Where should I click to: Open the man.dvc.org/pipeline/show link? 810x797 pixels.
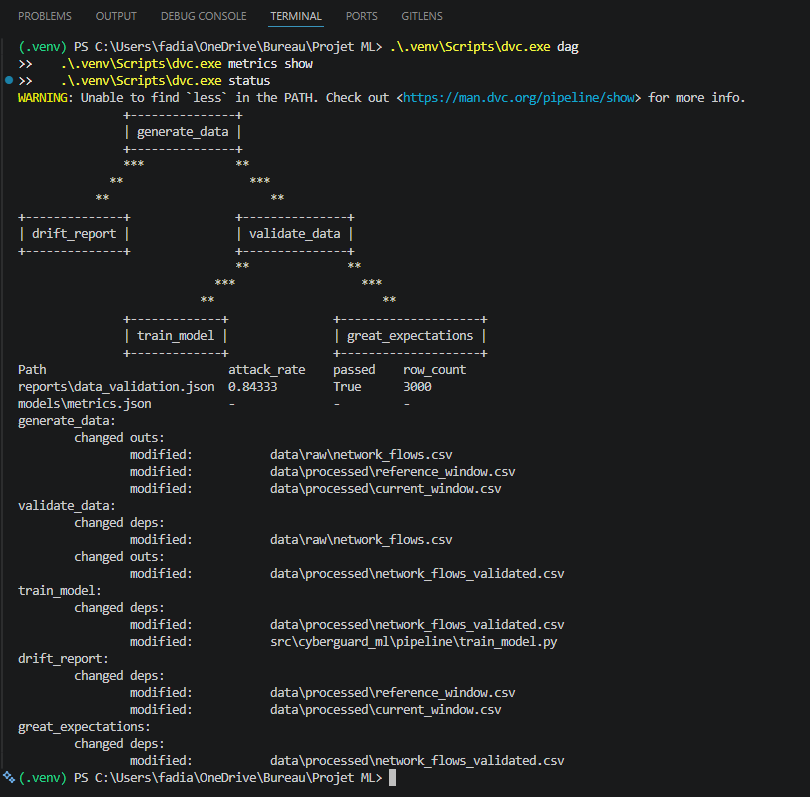coord(519,98)
